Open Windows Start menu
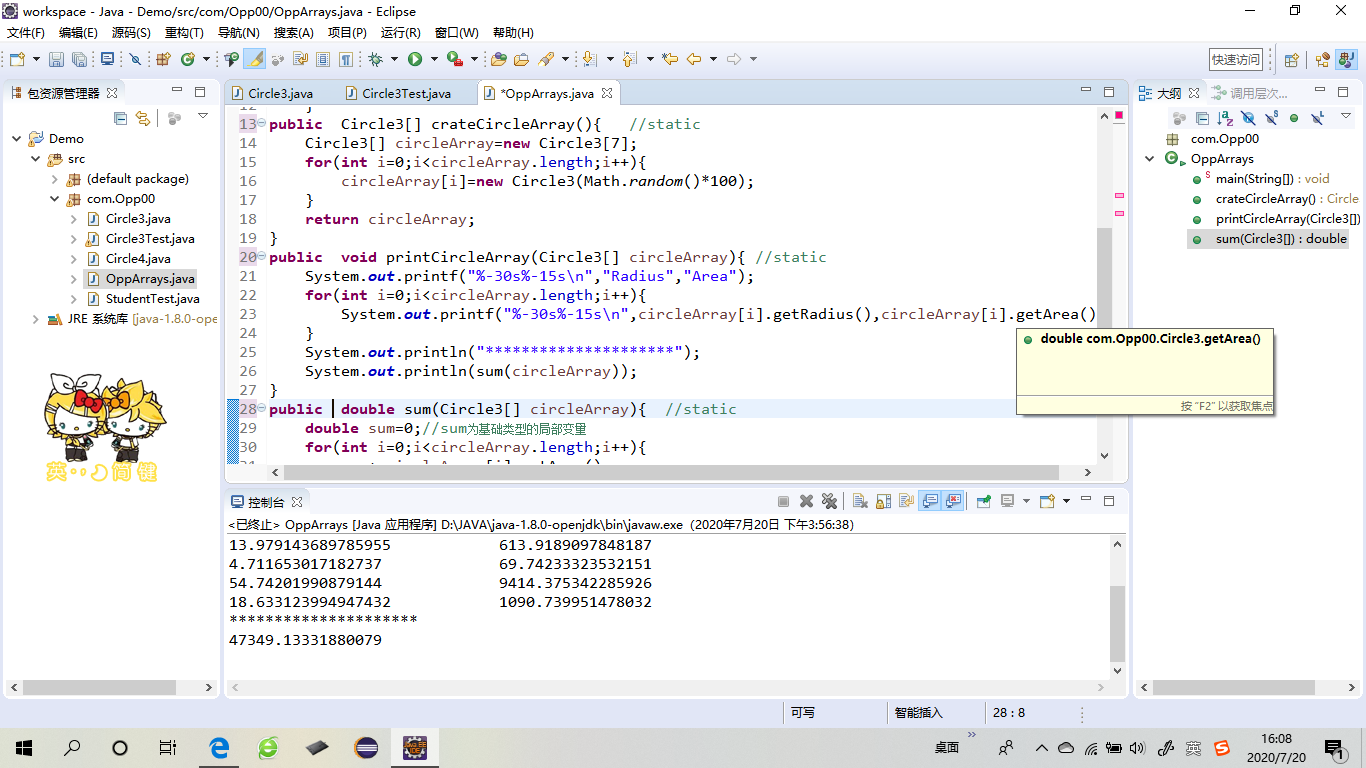 23,747
